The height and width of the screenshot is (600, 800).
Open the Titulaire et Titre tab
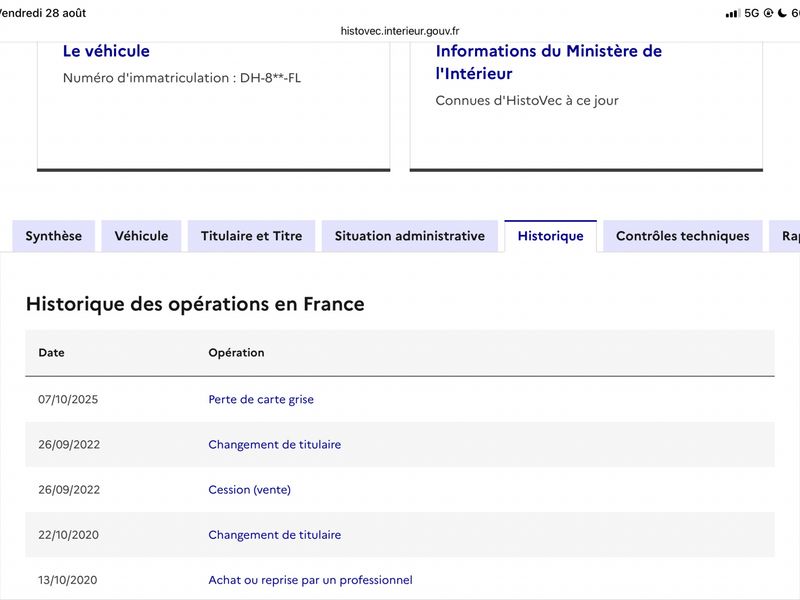(x=252, y=236)
